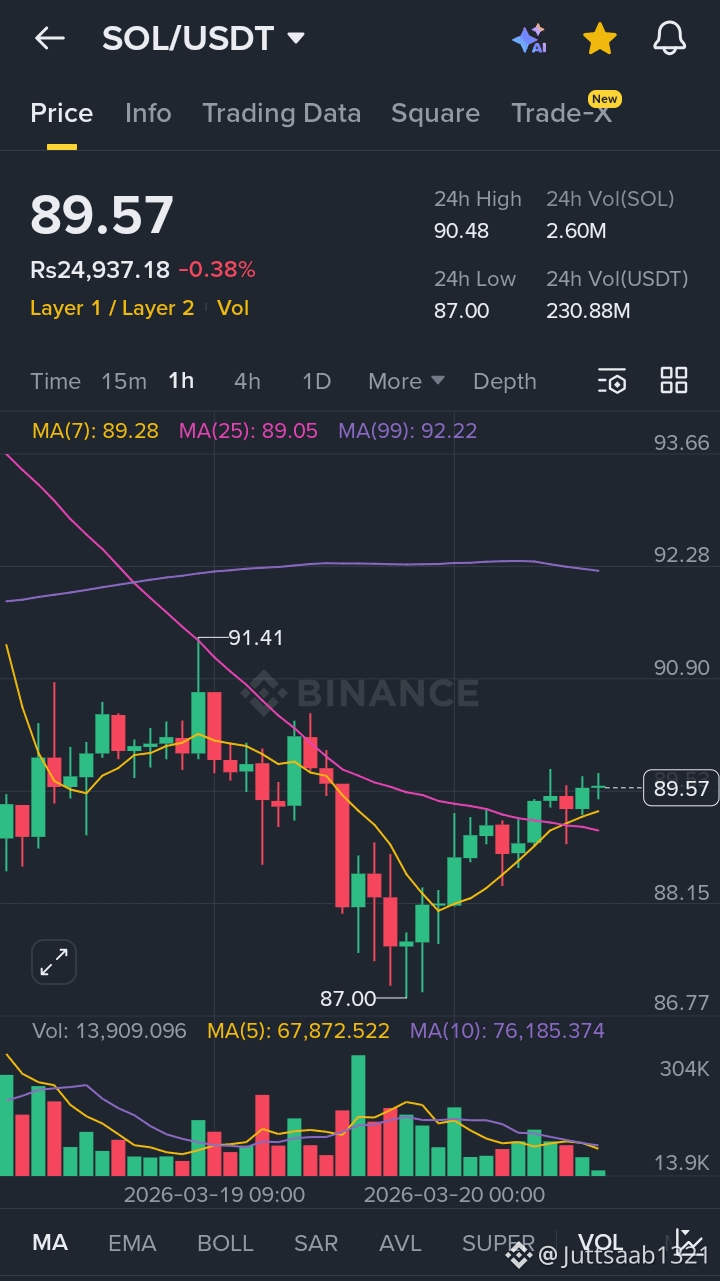This screenshot has width=720, height=1281.
Task: Tap the MA(7): 89.28 label
Action: pos(95,431)
